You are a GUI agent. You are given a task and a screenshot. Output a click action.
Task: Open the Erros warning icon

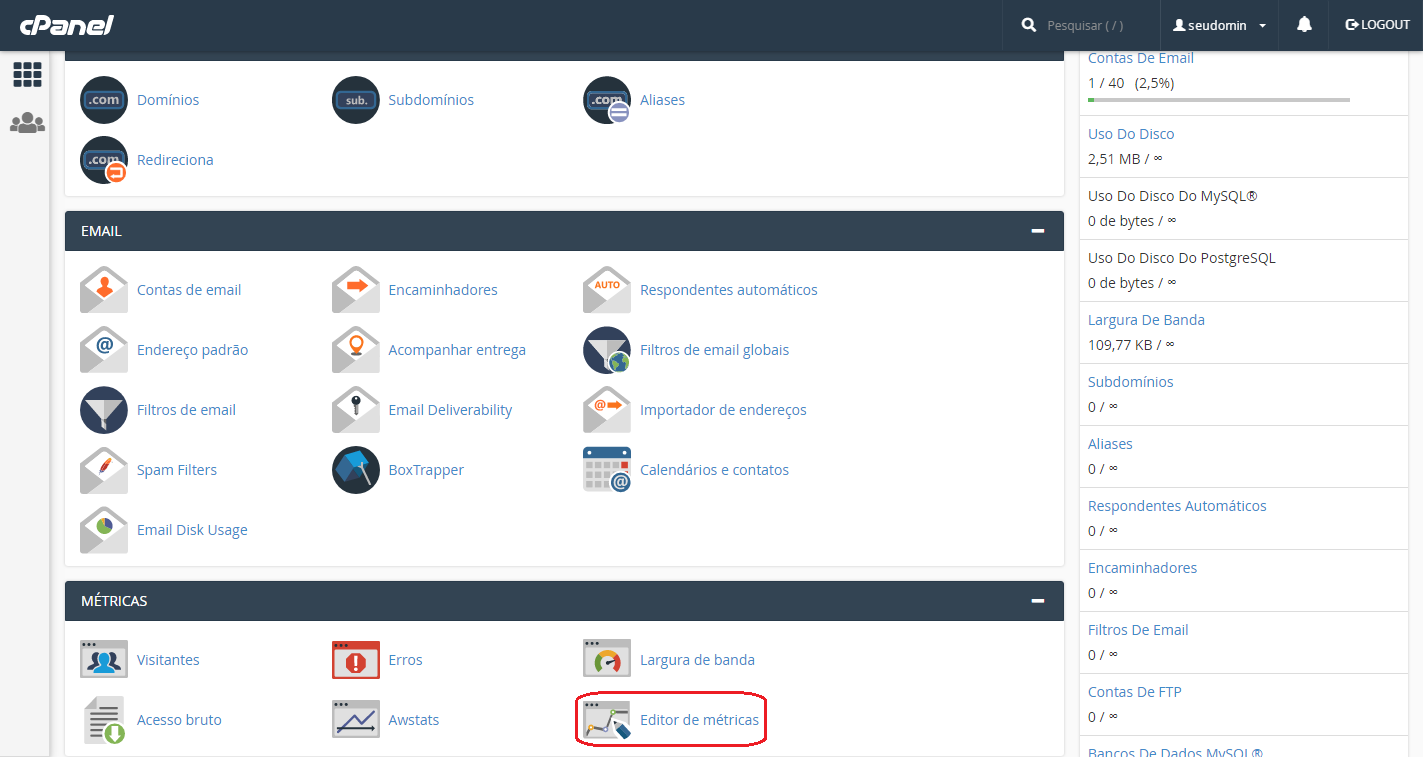point(356,660)
